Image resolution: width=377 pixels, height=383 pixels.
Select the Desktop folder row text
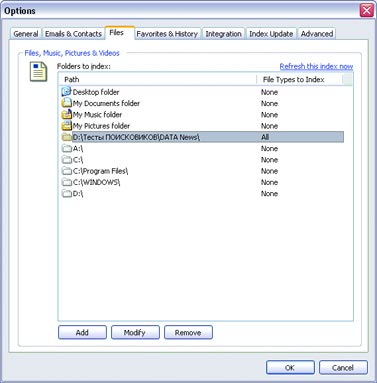pos(96,92)
